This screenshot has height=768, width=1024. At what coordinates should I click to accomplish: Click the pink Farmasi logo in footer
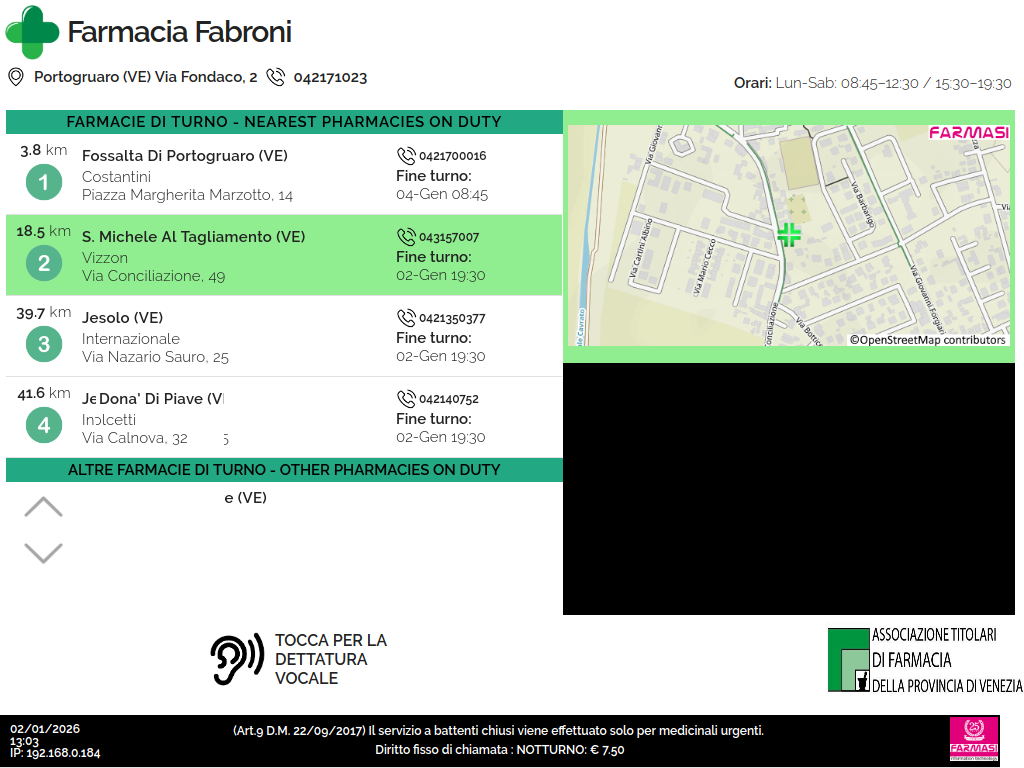point(973,740)
